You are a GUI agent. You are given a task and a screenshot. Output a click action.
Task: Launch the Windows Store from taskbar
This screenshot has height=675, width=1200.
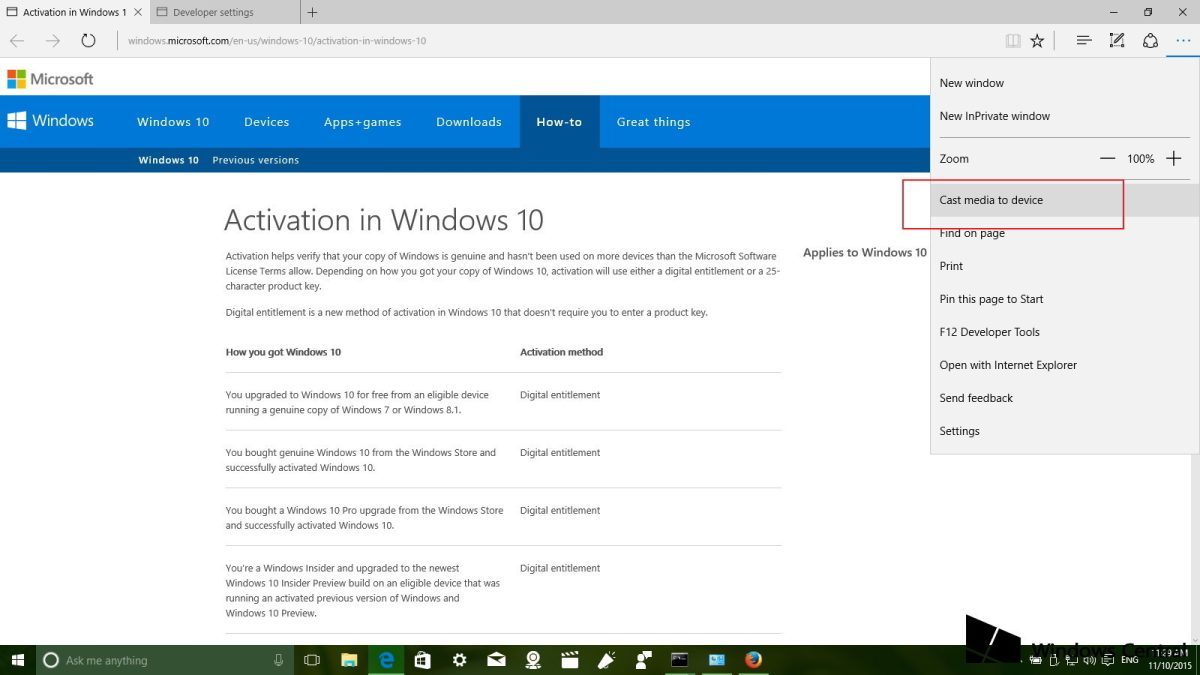point(422,660)
